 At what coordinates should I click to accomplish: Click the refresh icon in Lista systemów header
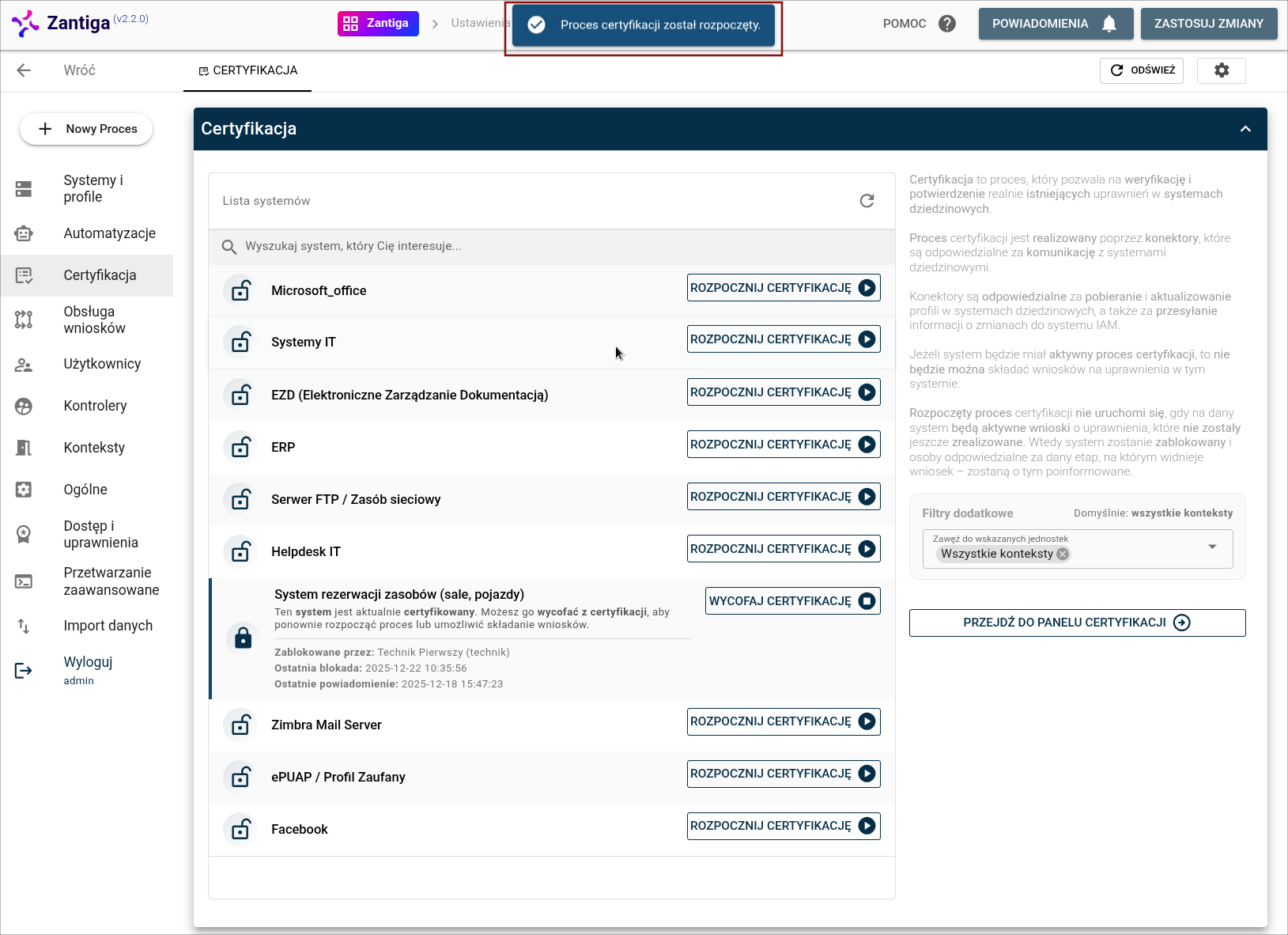point(867,201)
